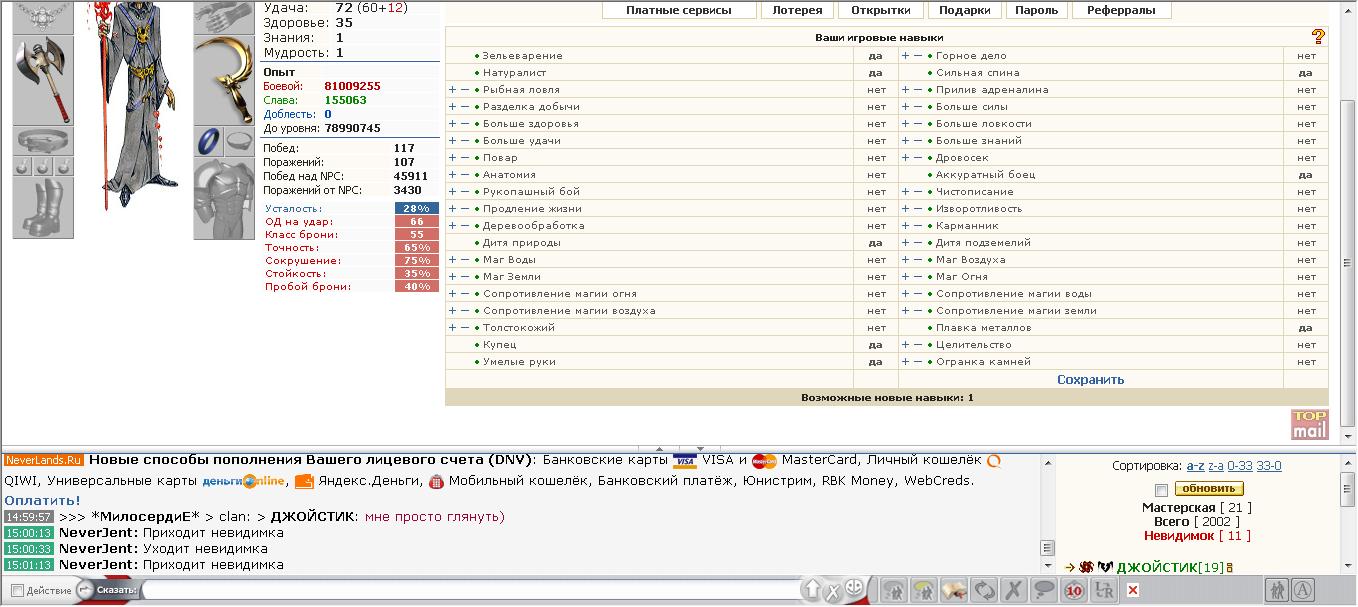
Task: Click the small red X icon
Action: (x=1132, y=591)
